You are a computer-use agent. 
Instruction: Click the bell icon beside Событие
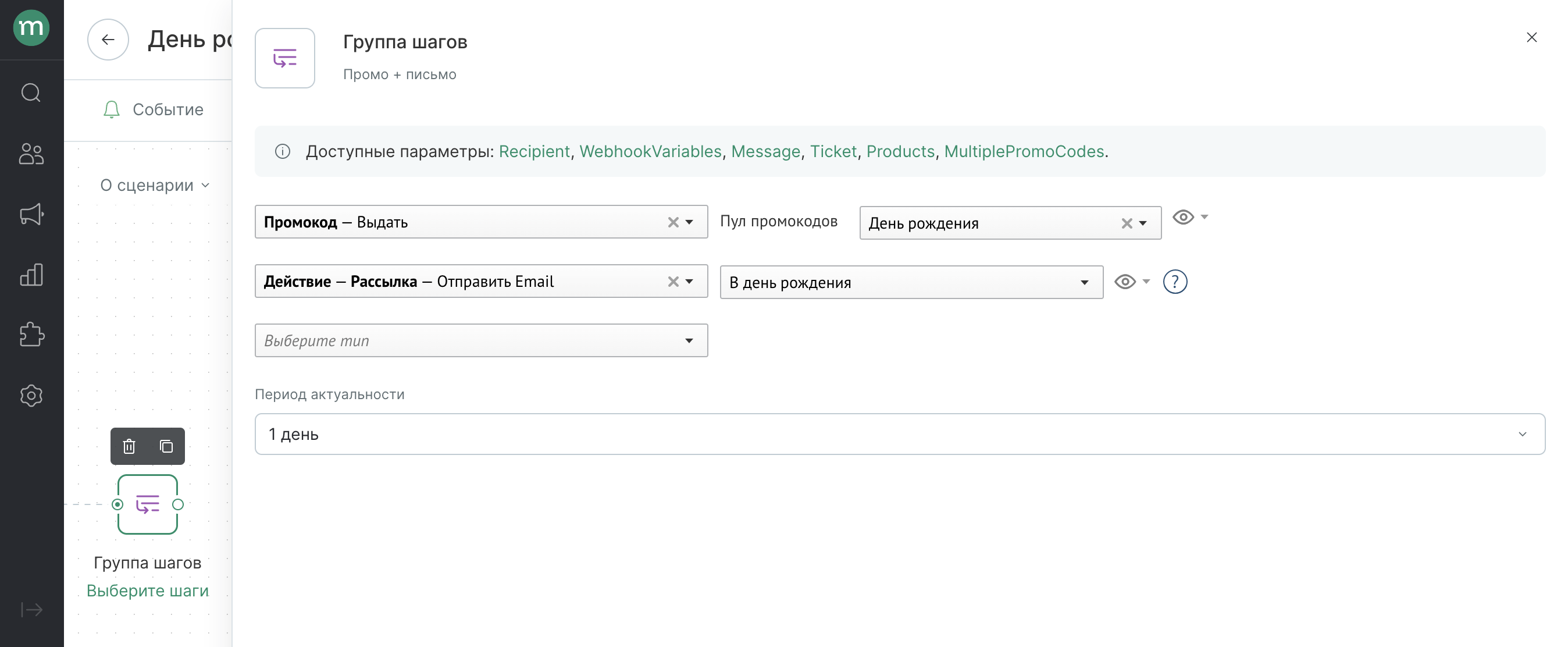112,109
